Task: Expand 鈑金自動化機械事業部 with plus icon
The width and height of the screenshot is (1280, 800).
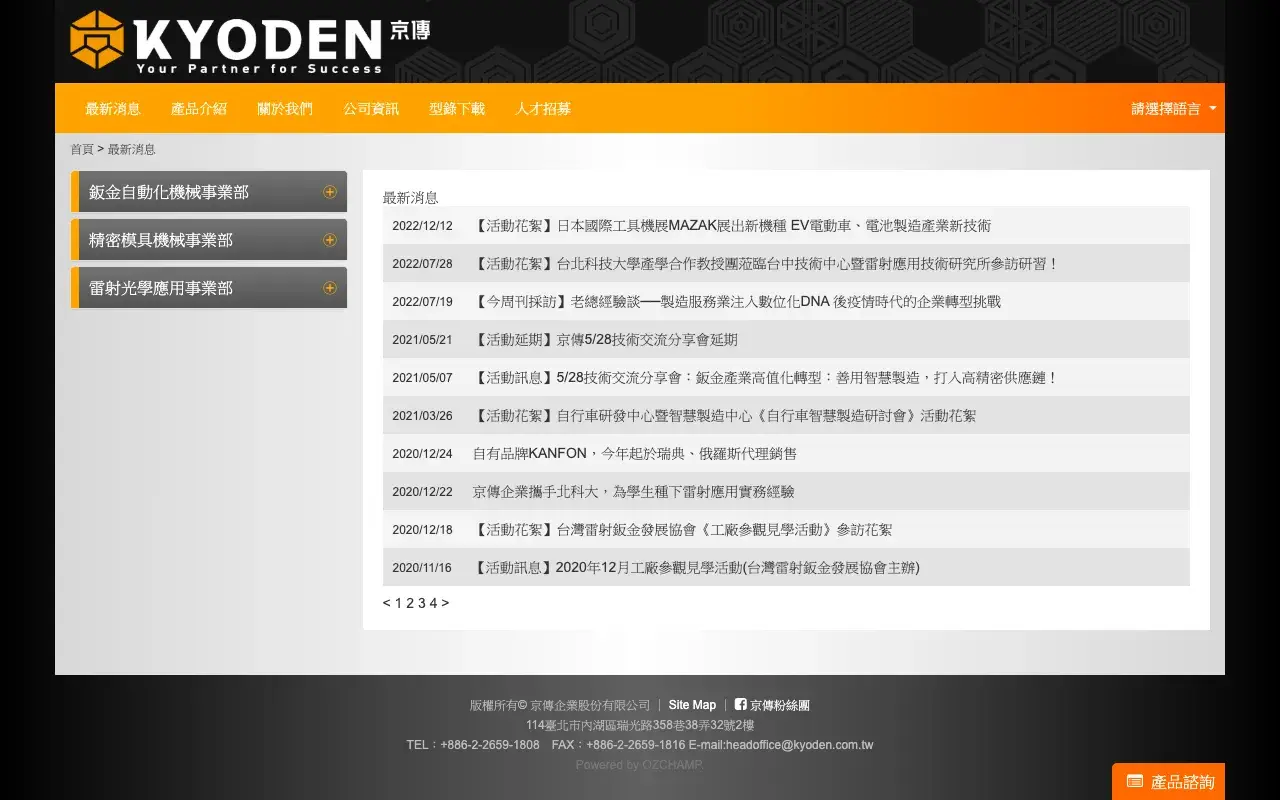Action: click(x=330, y=192)
